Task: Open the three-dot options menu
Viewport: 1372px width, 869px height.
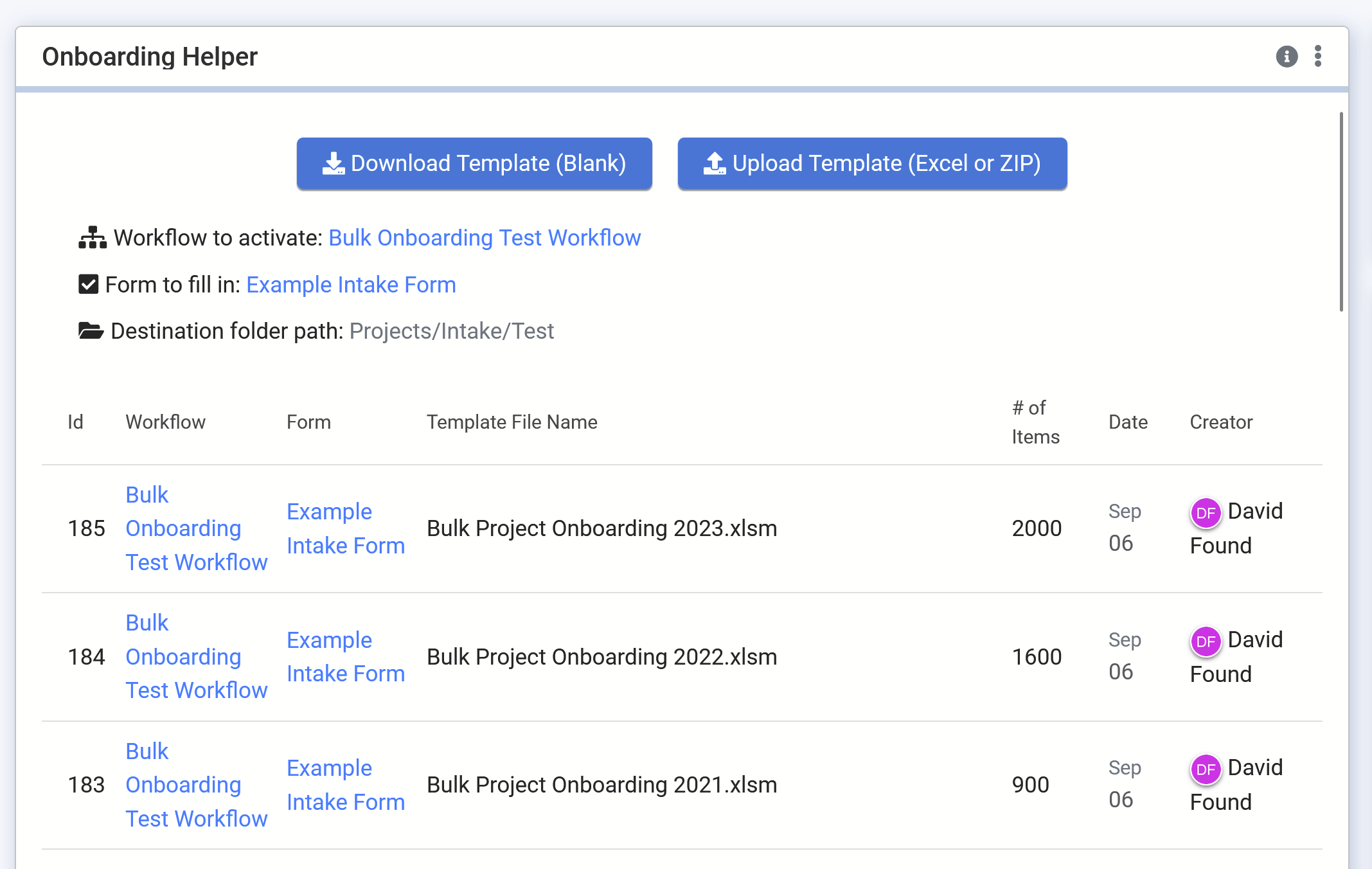Action: 1318,57
